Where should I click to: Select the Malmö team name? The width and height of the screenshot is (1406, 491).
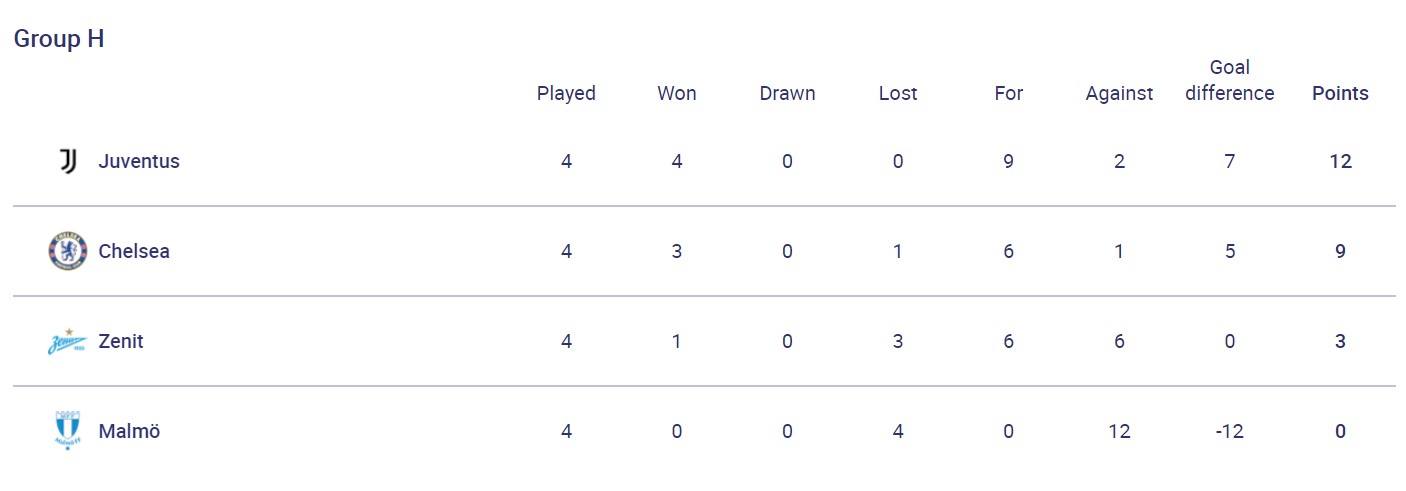click(x=129, y=431)
